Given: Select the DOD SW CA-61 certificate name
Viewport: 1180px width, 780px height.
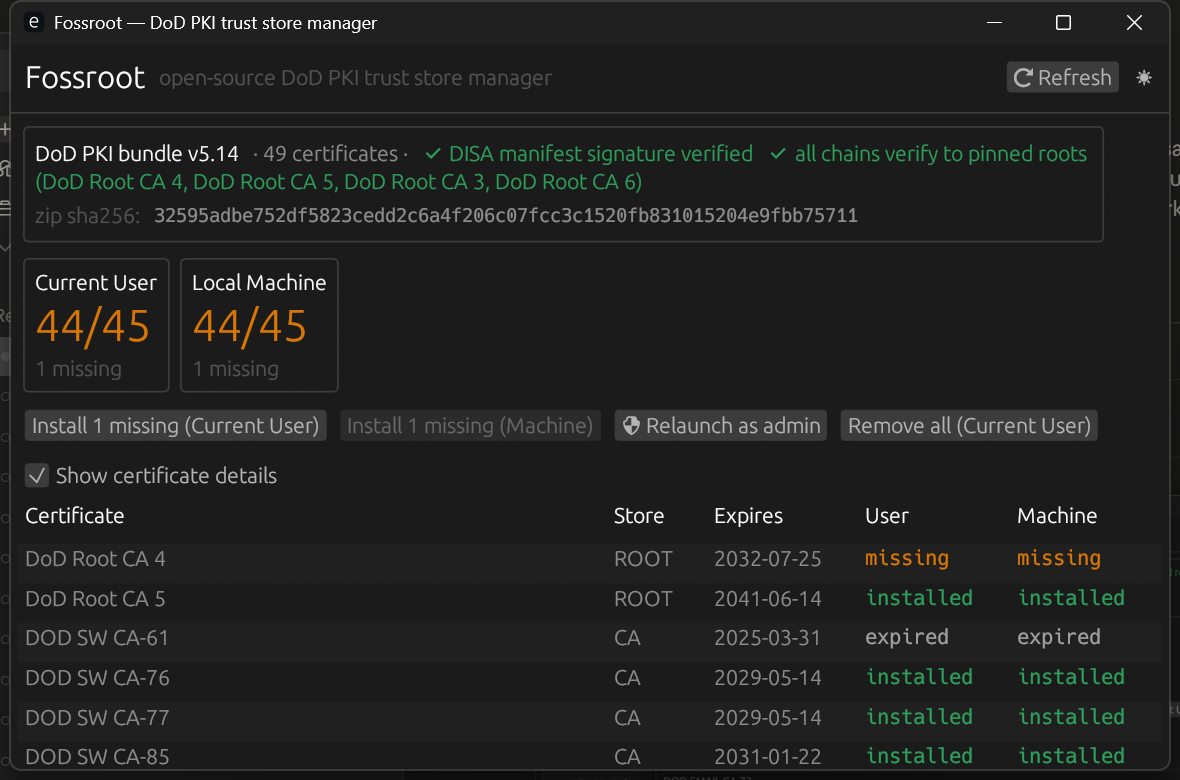Looking at the screenshot, I should pos(97,638).
